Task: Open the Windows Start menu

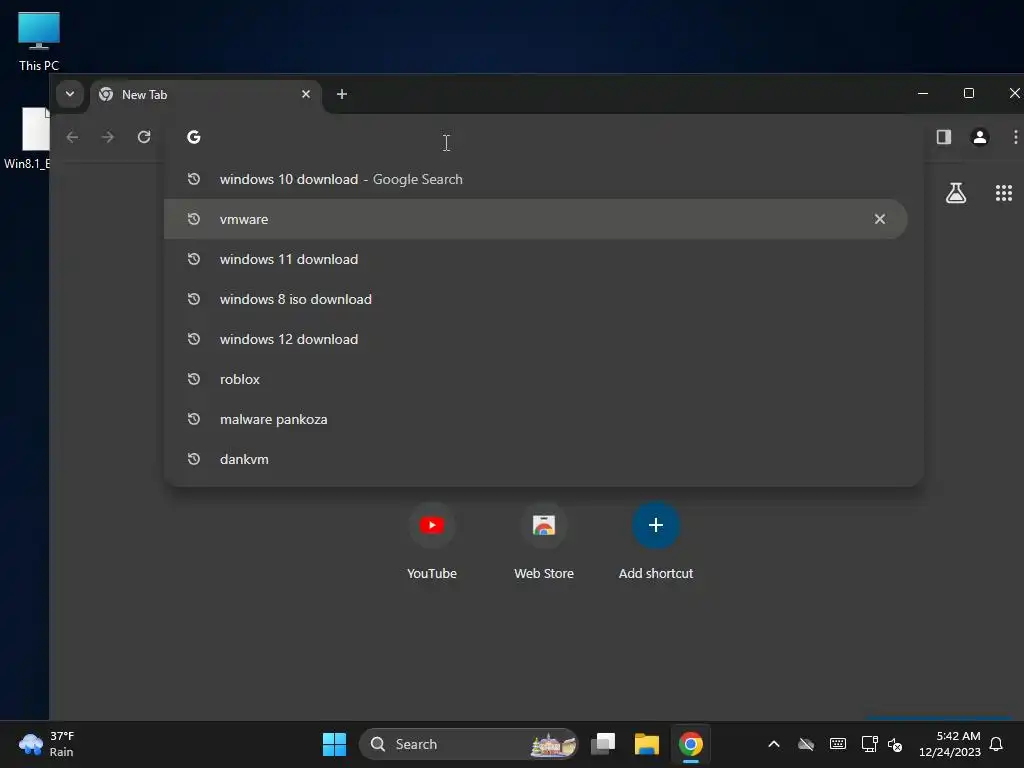Action: pyautogui.click(x=334, y=744)
